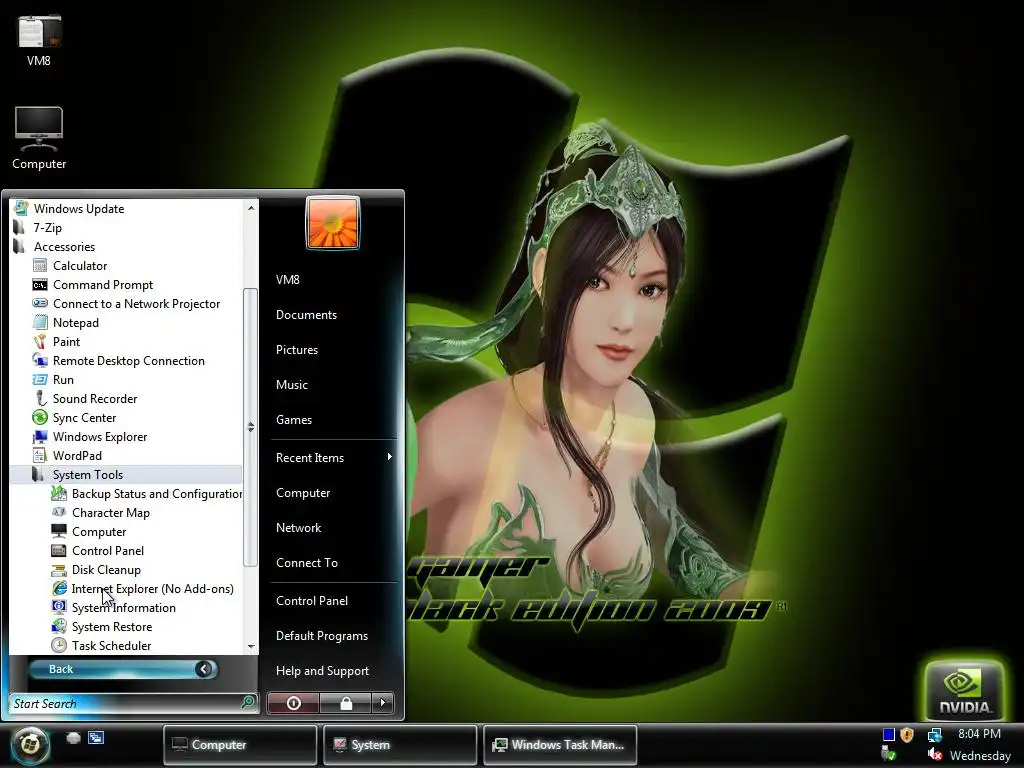
Task: Open Command Prompt
Action: (x=103, y=285)
